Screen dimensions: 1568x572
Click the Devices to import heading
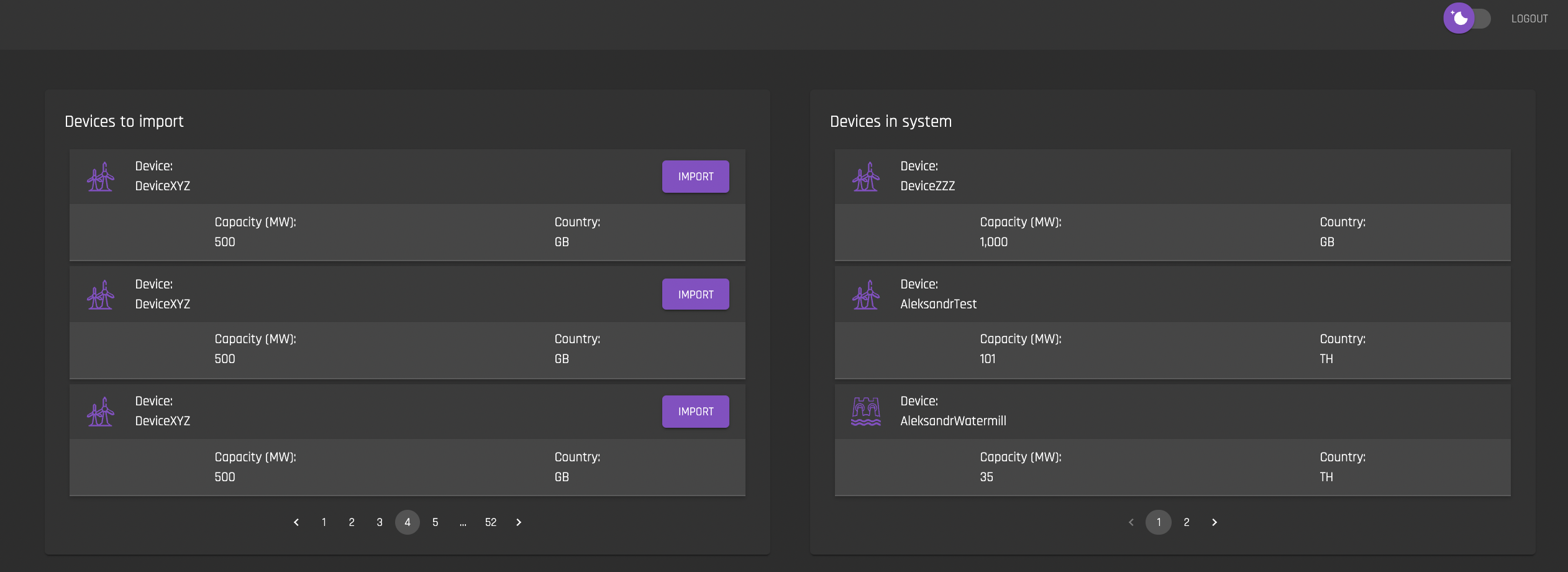pyautogui.click(x=124, y=121)
